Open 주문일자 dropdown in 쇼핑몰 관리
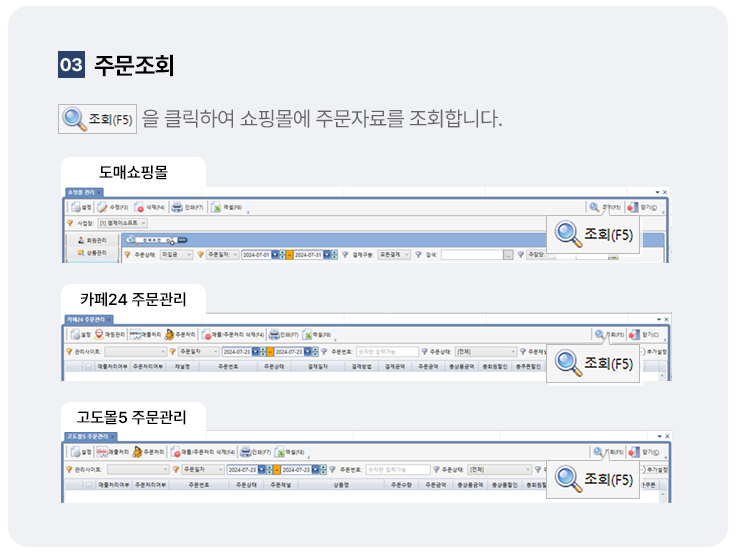Image resolution: width=737 pixels, height=557 pixels. 222,255
